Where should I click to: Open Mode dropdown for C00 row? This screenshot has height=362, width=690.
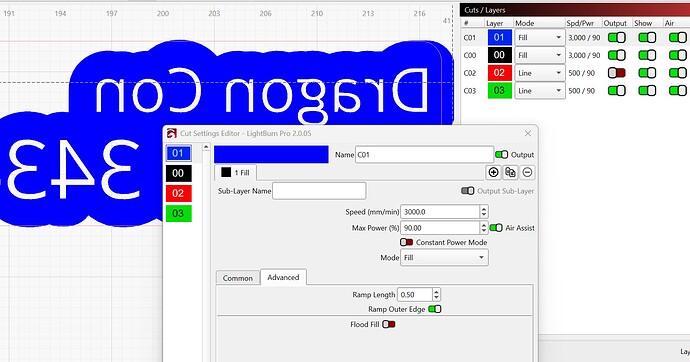[x=540, y=55]
